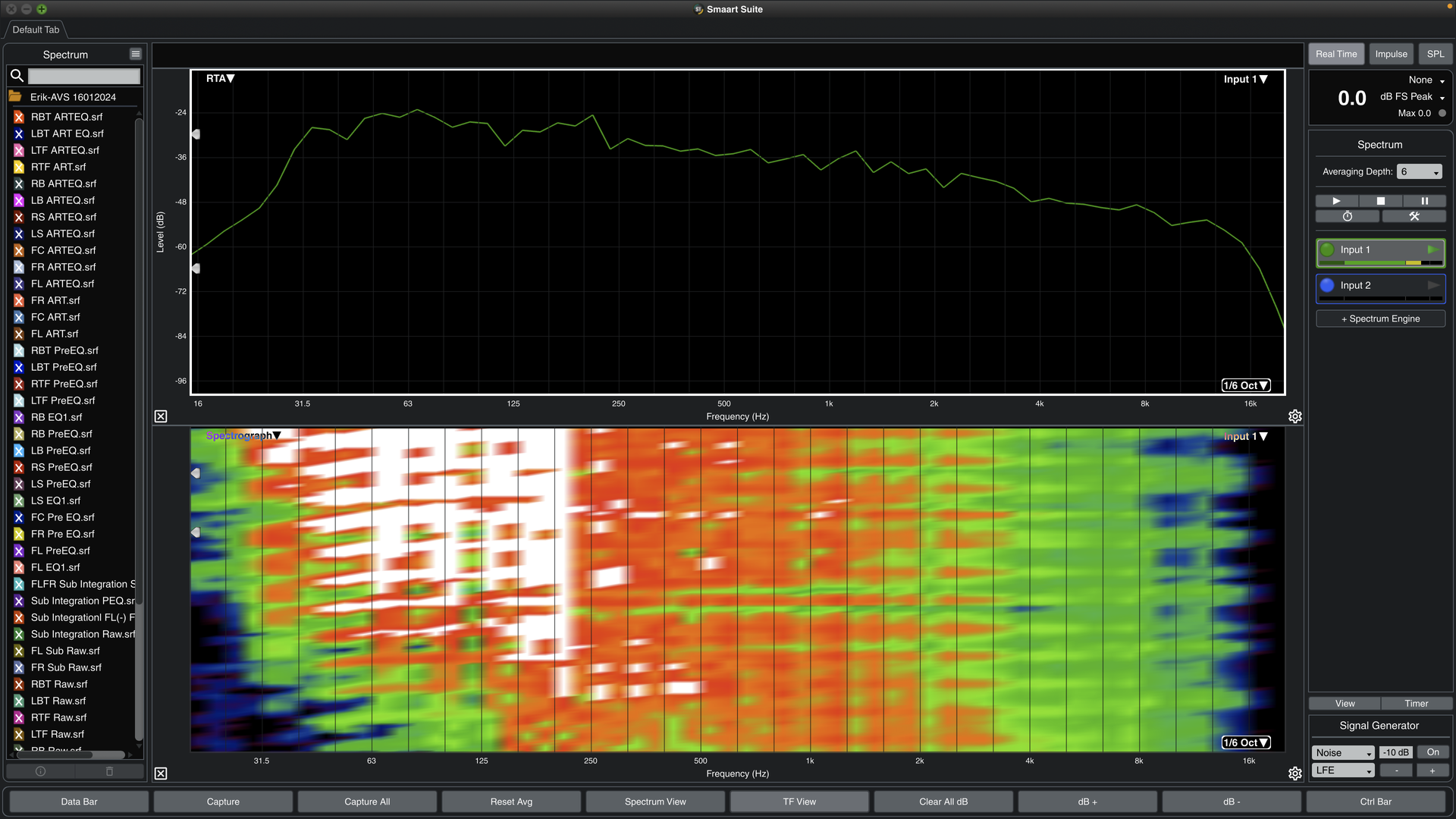Open the hammer and wrench settings icon
This screenshot has height=819, width=1456.
coord(1414,217)
